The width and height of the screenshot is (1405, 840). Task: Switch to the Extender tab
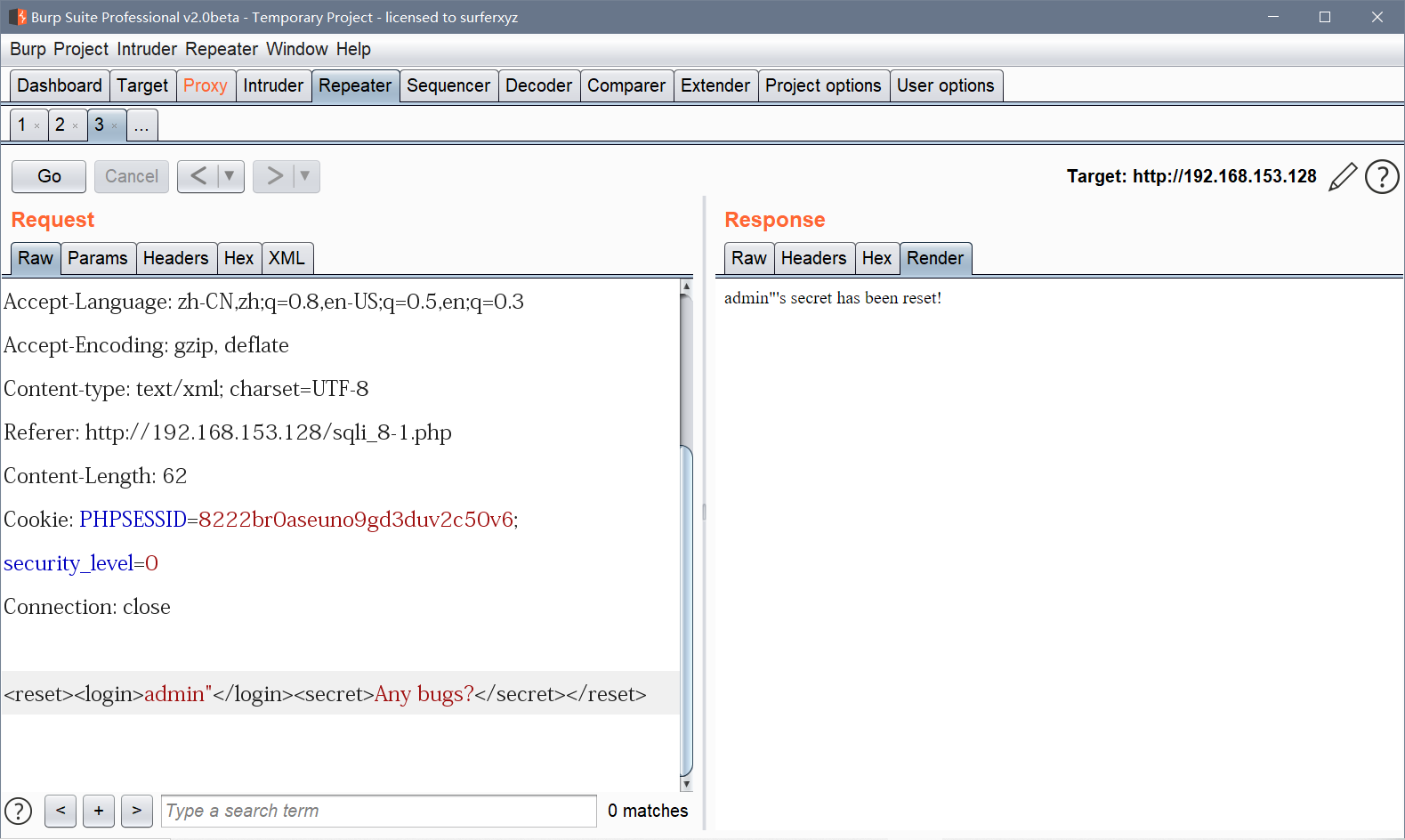pos(715,85)
